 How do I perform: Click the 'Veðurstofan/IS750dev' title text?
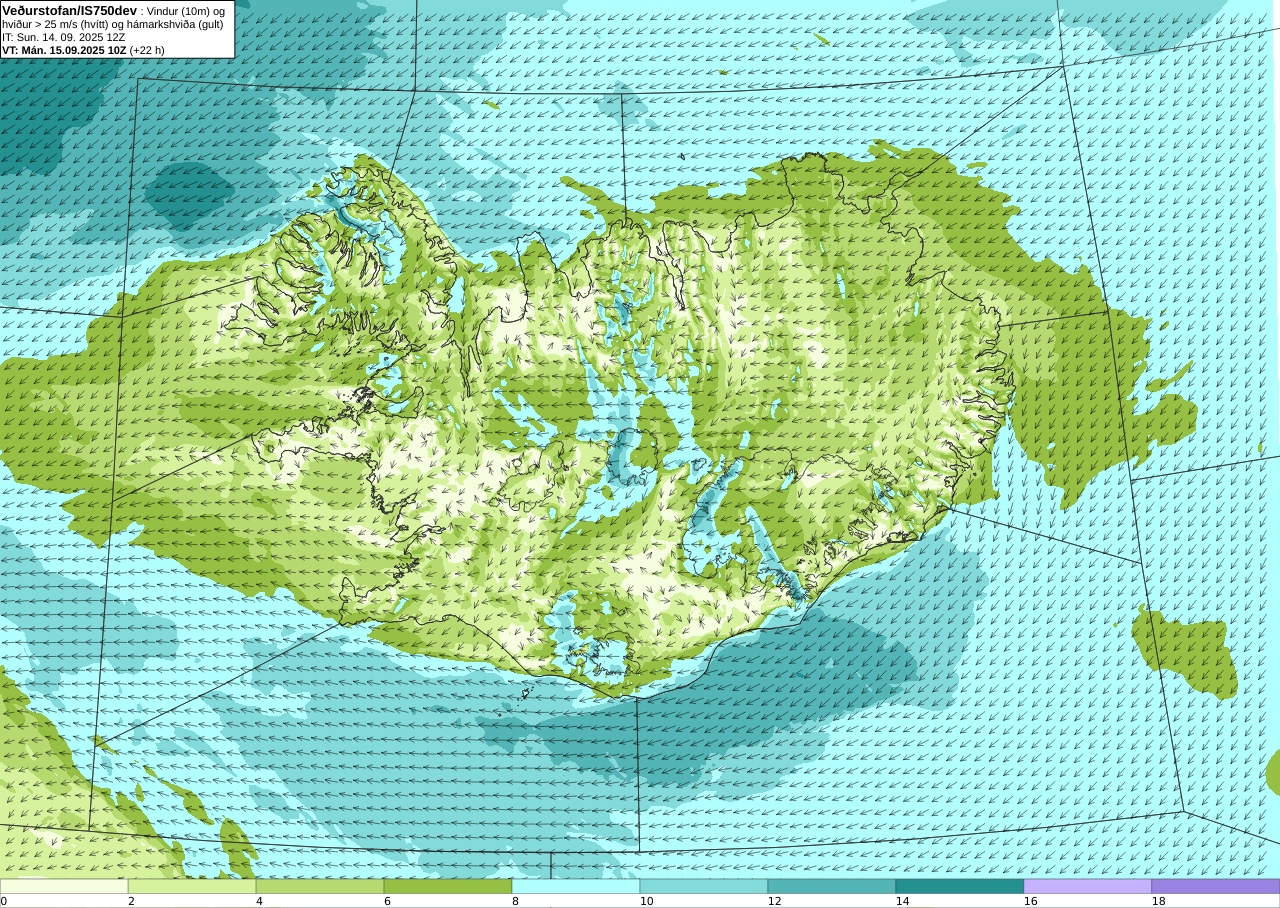pos(70,10)
